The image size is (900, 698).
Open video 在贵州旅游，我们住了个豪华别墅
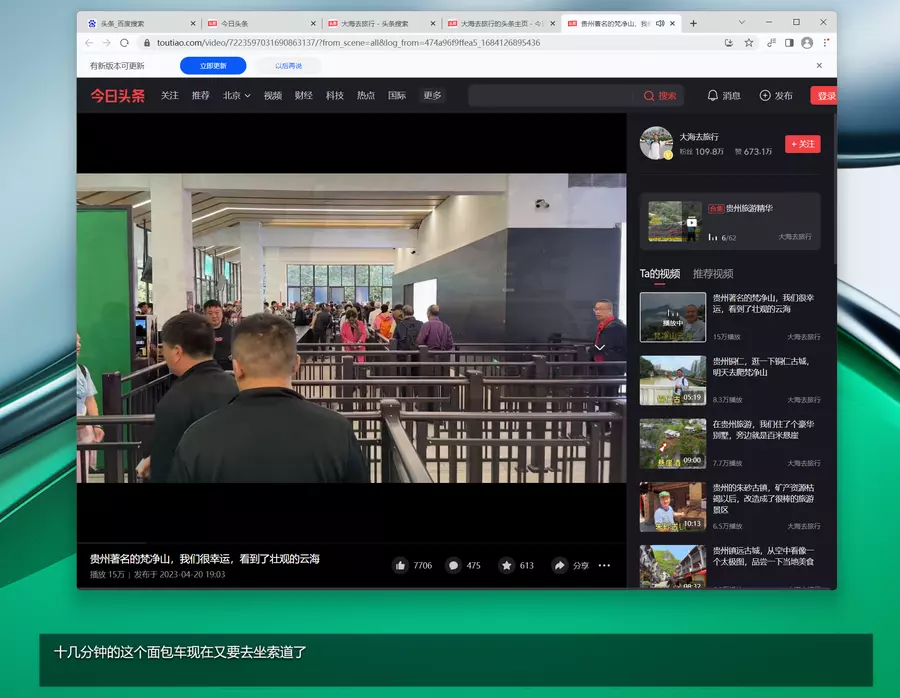(x=763, y=430)
